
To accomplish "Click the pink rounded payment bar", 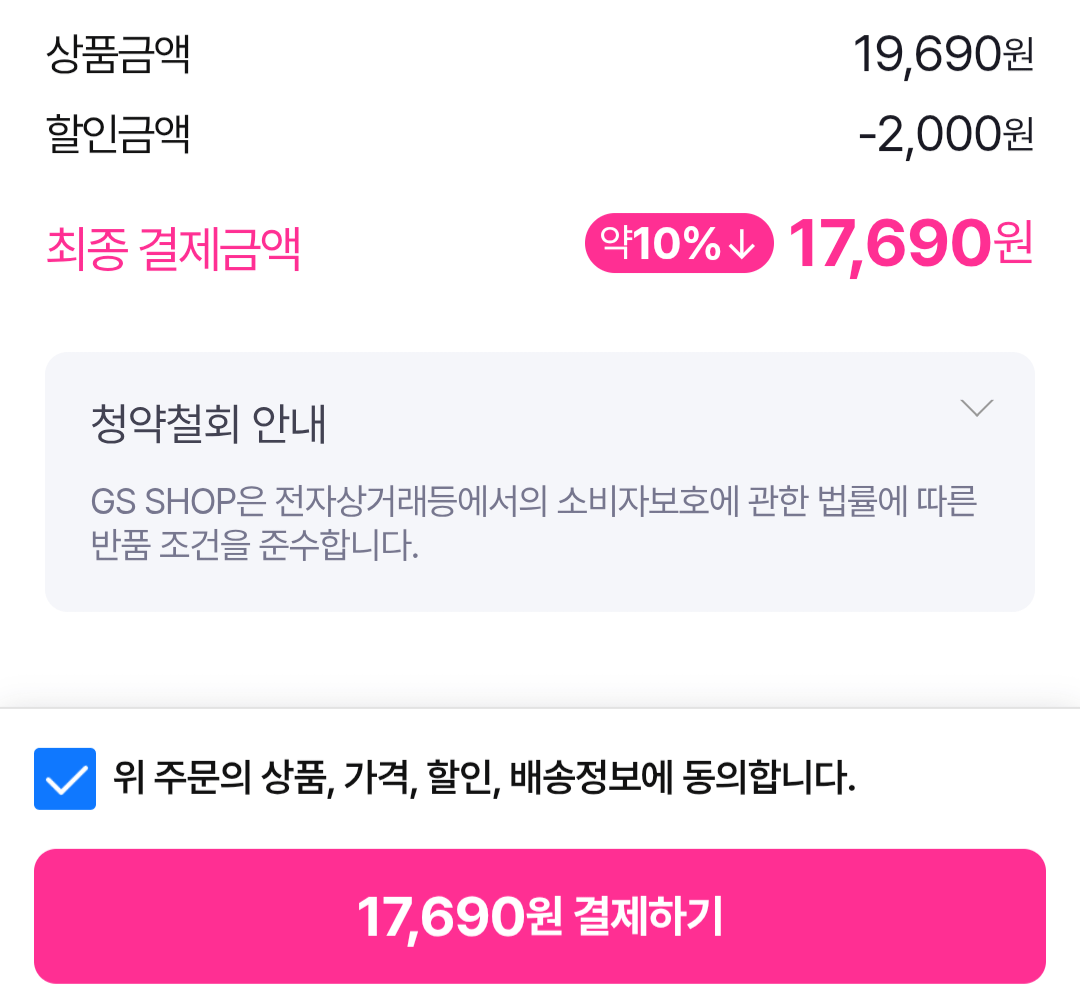I will (540, 916).
